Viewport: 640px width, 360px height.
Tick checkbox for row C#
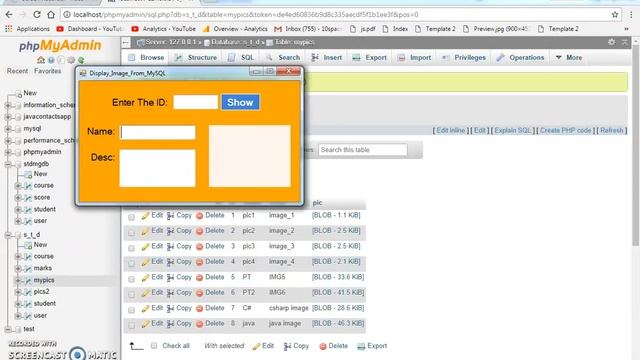click(131, 310)
